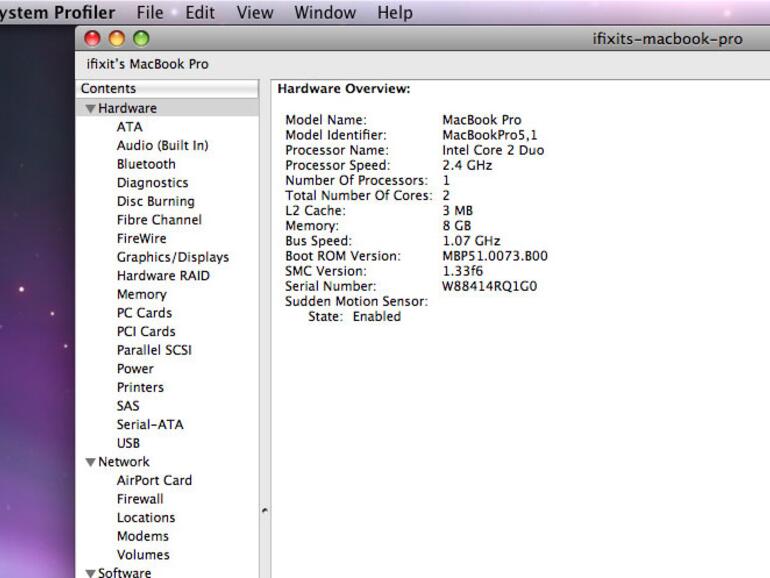Select Volumes under Network

[143, 555]
